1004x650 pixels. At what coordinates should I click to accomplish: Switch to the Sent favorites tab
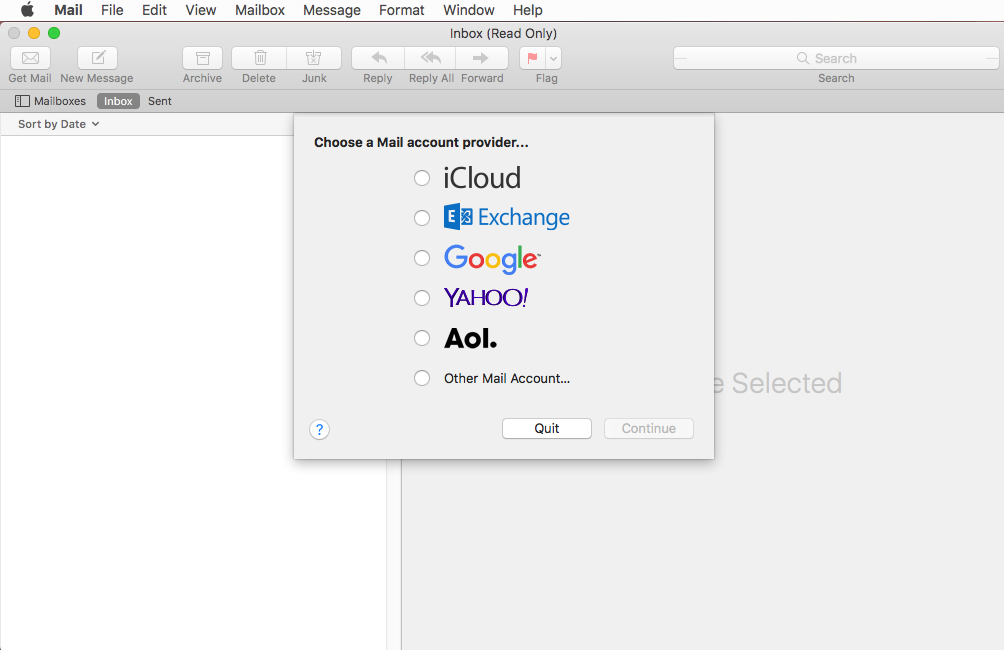159,101
